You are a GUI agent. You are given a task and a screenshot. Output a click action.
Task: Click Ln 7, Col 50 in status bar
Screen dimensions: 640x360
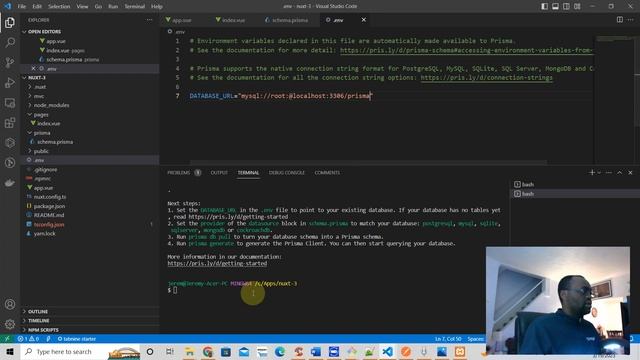tap(448, 339)
